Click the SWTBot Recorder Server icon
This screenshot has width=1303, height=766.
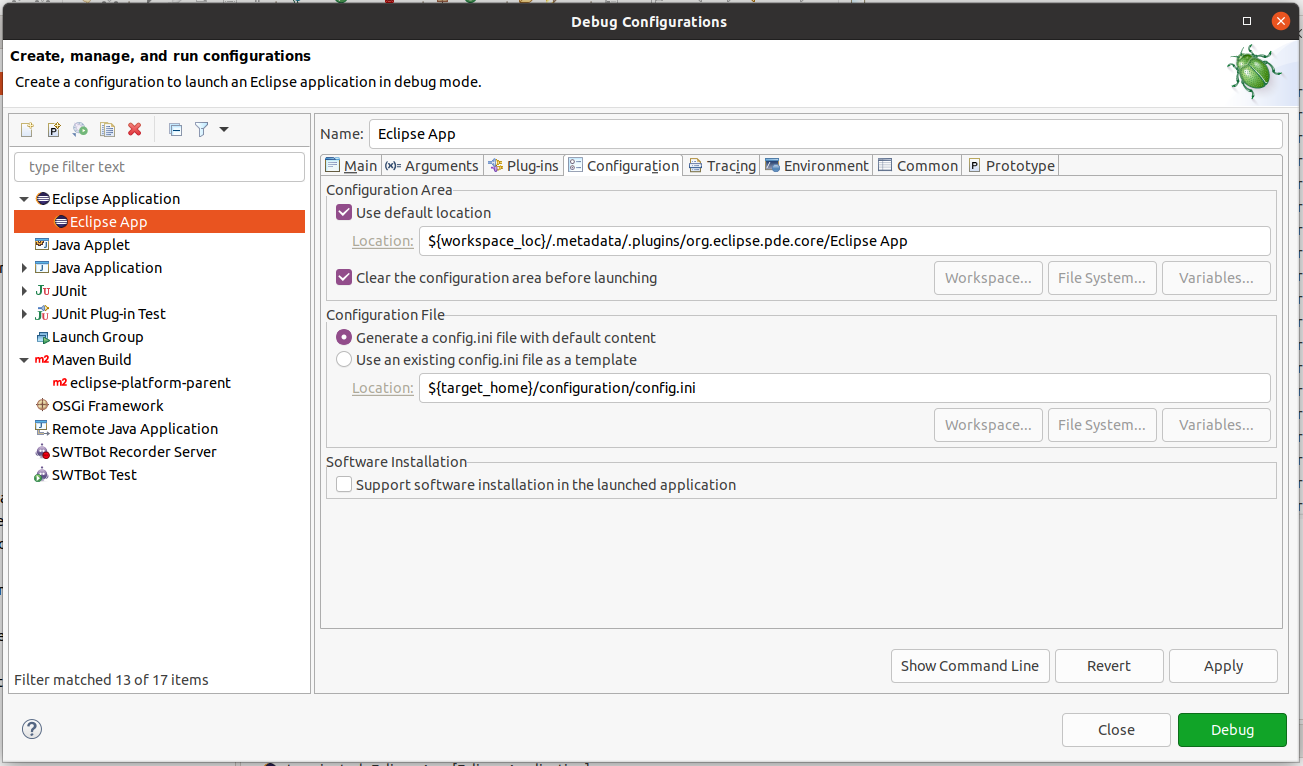pos(42,452)
